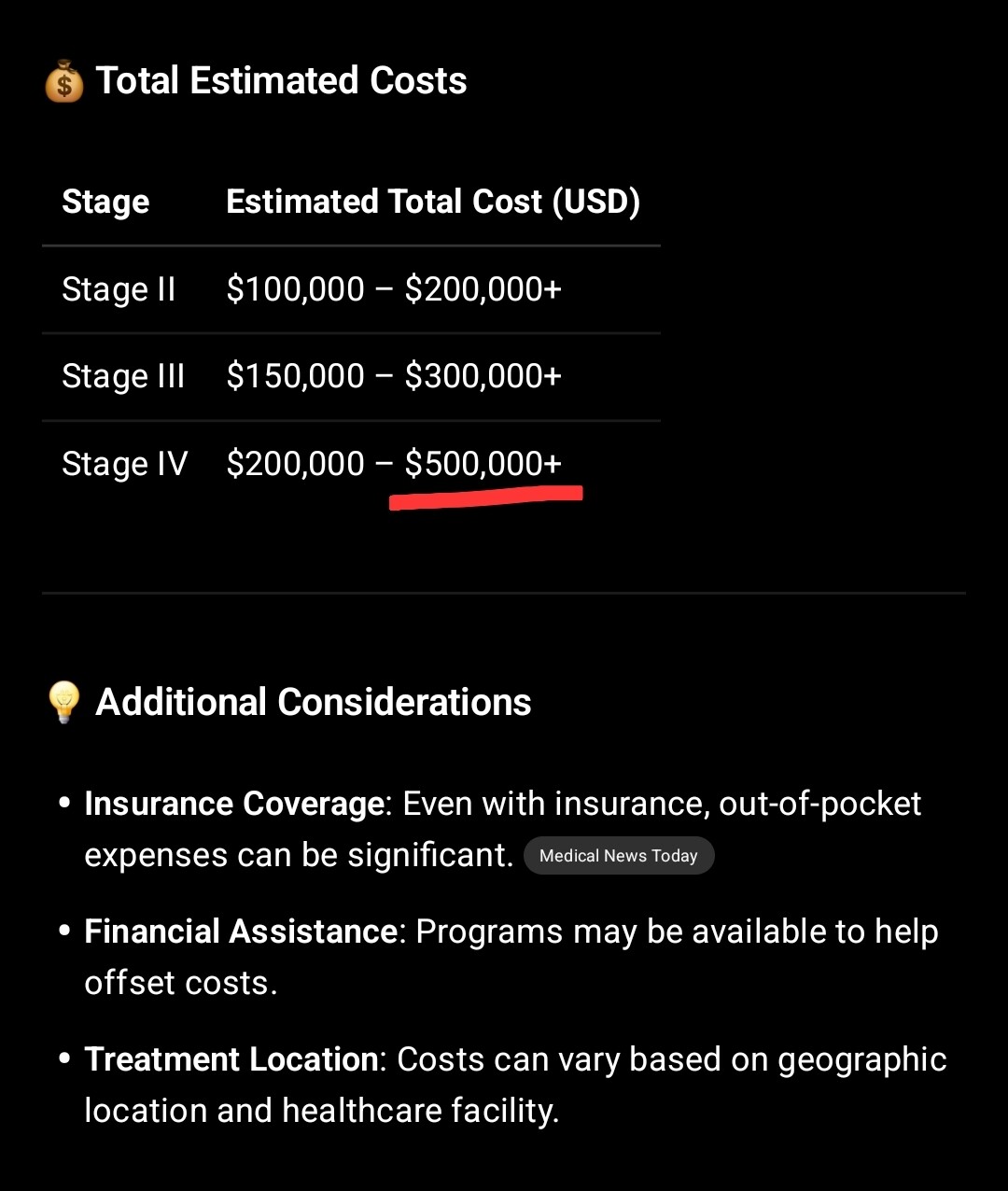Click the Total Estimated Costs heading
Image resolution: width=1008 pixels, height=1191 pixels.
[x=281, y=81]
